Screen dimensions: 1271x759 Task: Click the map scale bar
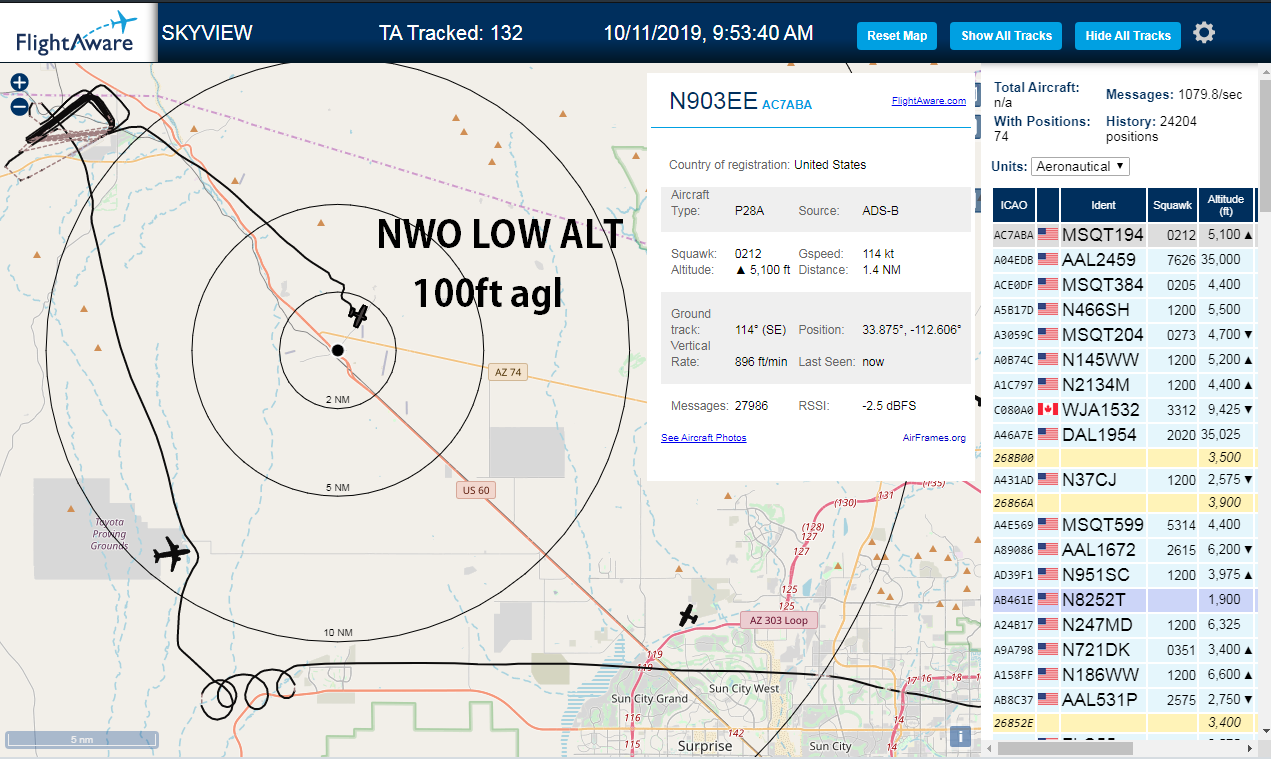point(82,739)
